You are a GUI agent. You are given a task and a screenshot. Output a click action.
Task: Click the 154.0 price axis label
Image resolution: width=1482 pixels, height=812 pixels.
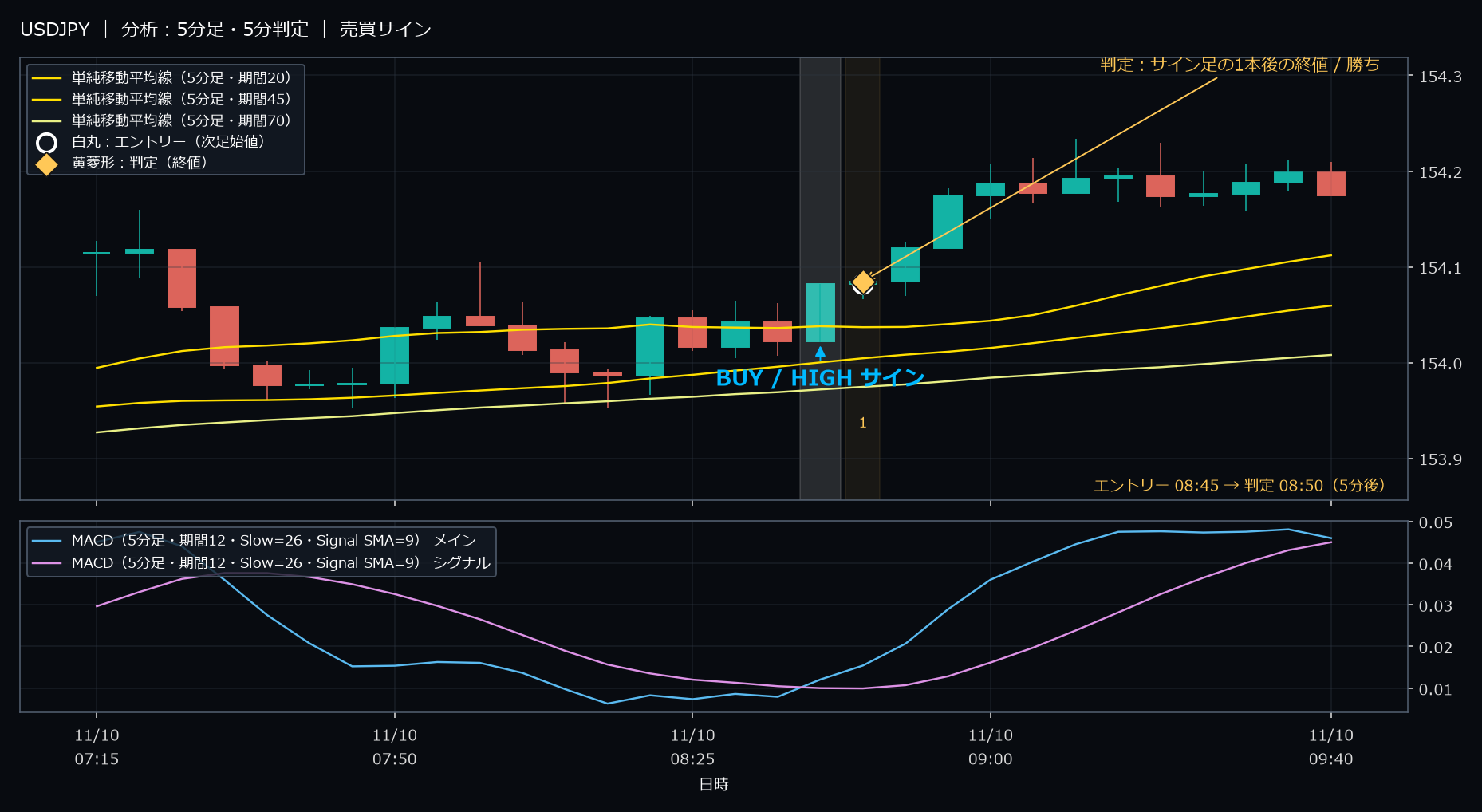click(1440, 364)
